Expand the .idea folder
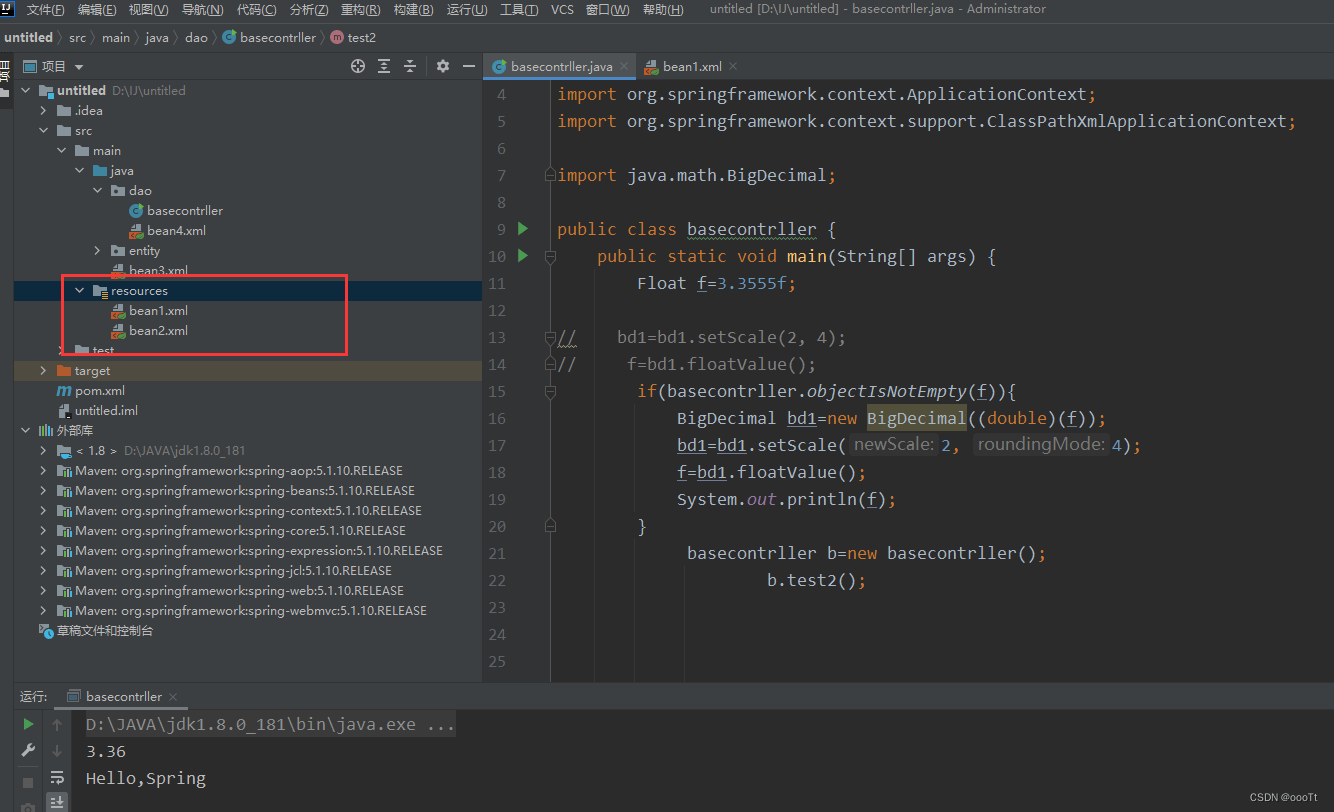1334x812 pixels. click(43, 111)
